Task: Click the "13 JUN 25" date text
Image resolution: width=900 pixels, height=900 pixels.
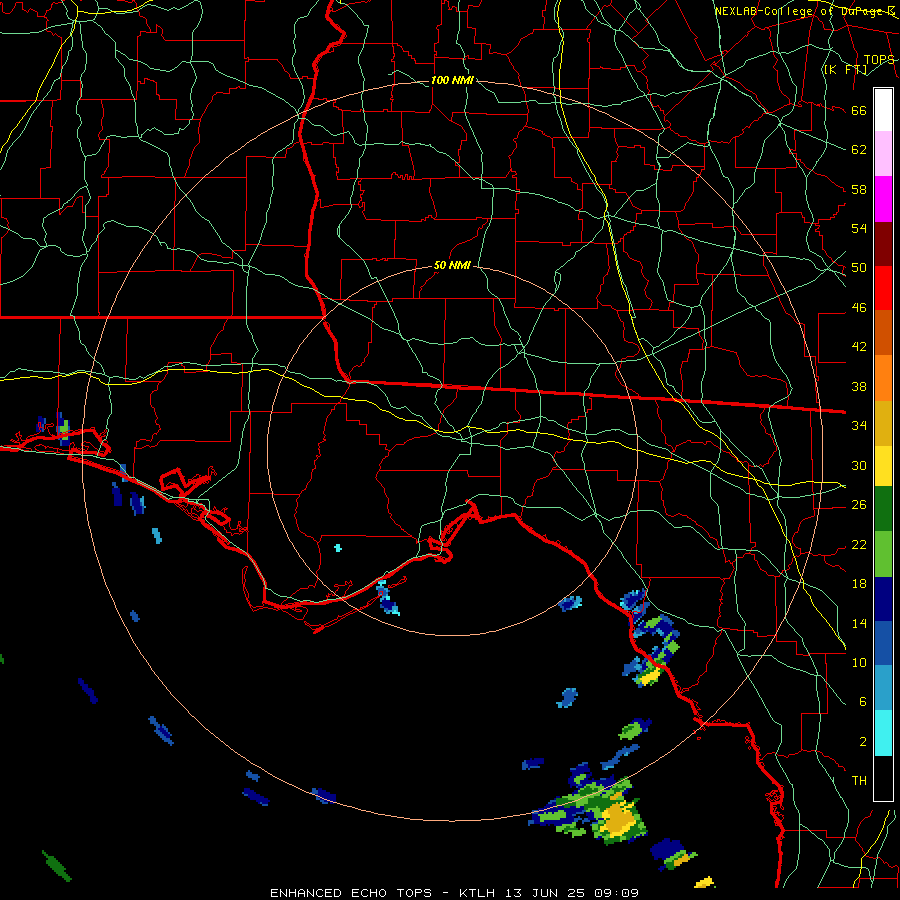Action: (x=546, y=893)
